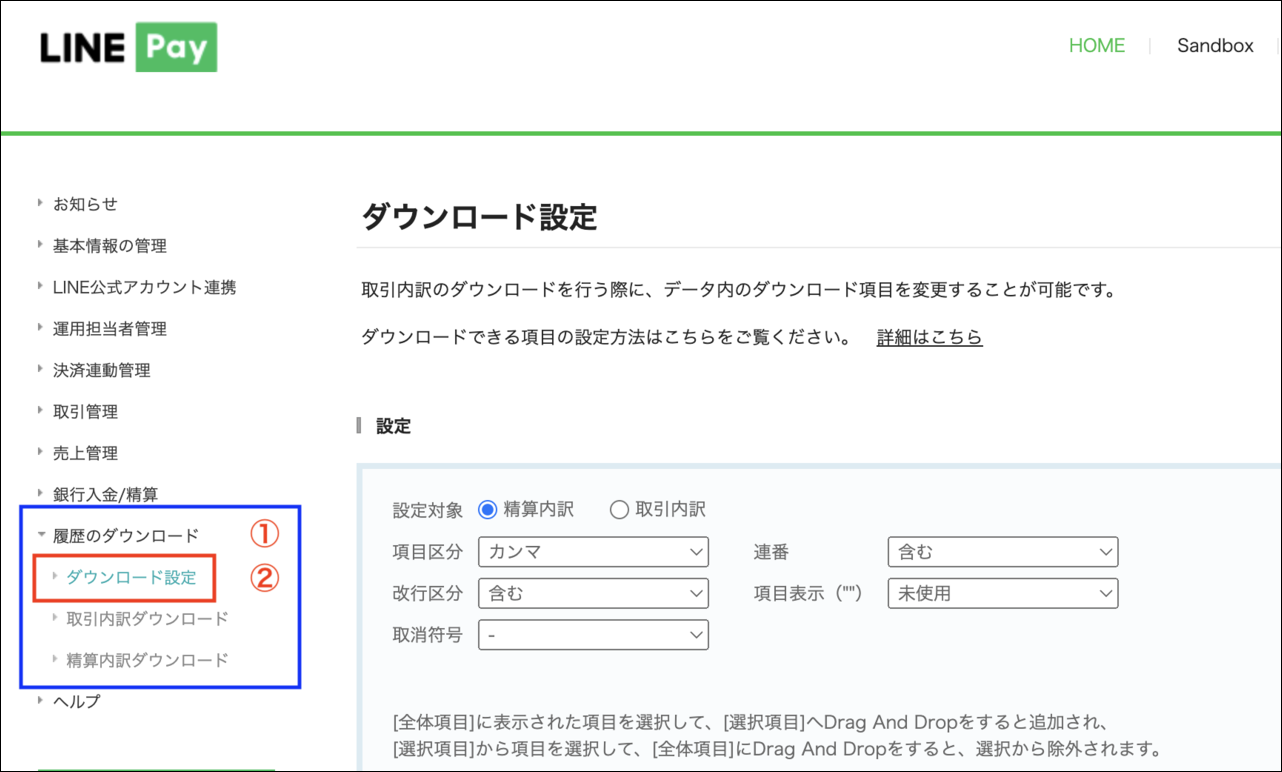Open the 改行区分 dropdown showing 含む
The height and width of the screenshot is (772, 1282).
point(594,593)
